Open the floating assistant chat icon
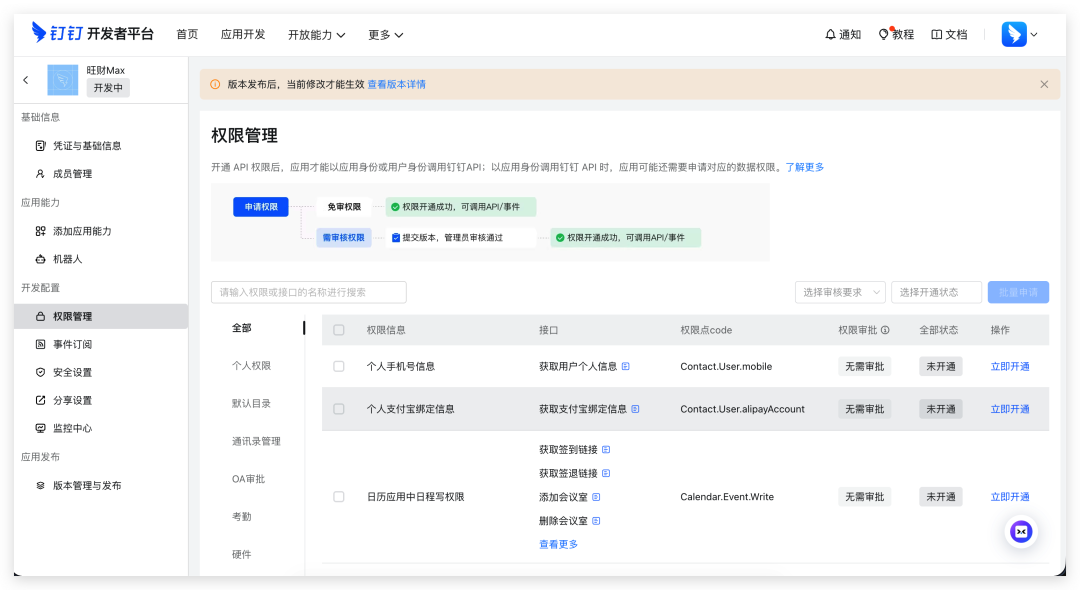The image size is (1080, 590). 1021,532
